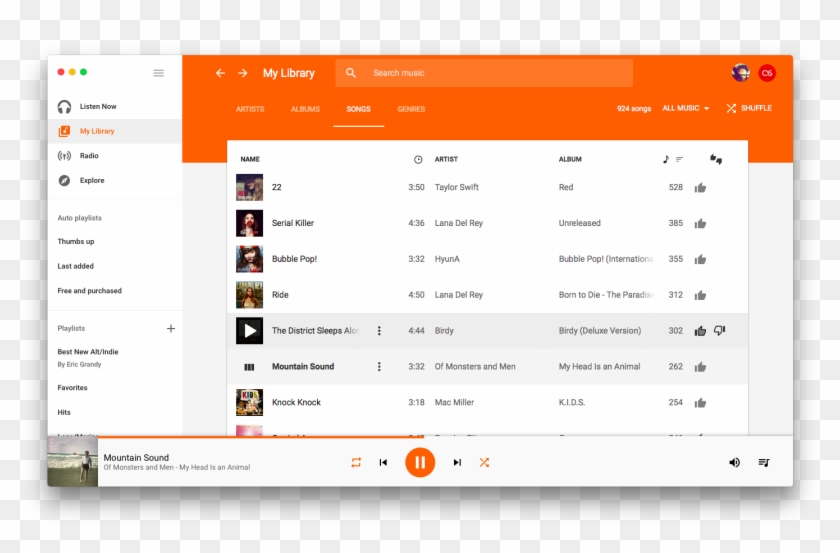Go back with the left arrow
The image size is (840, 553).
[220, 73]
